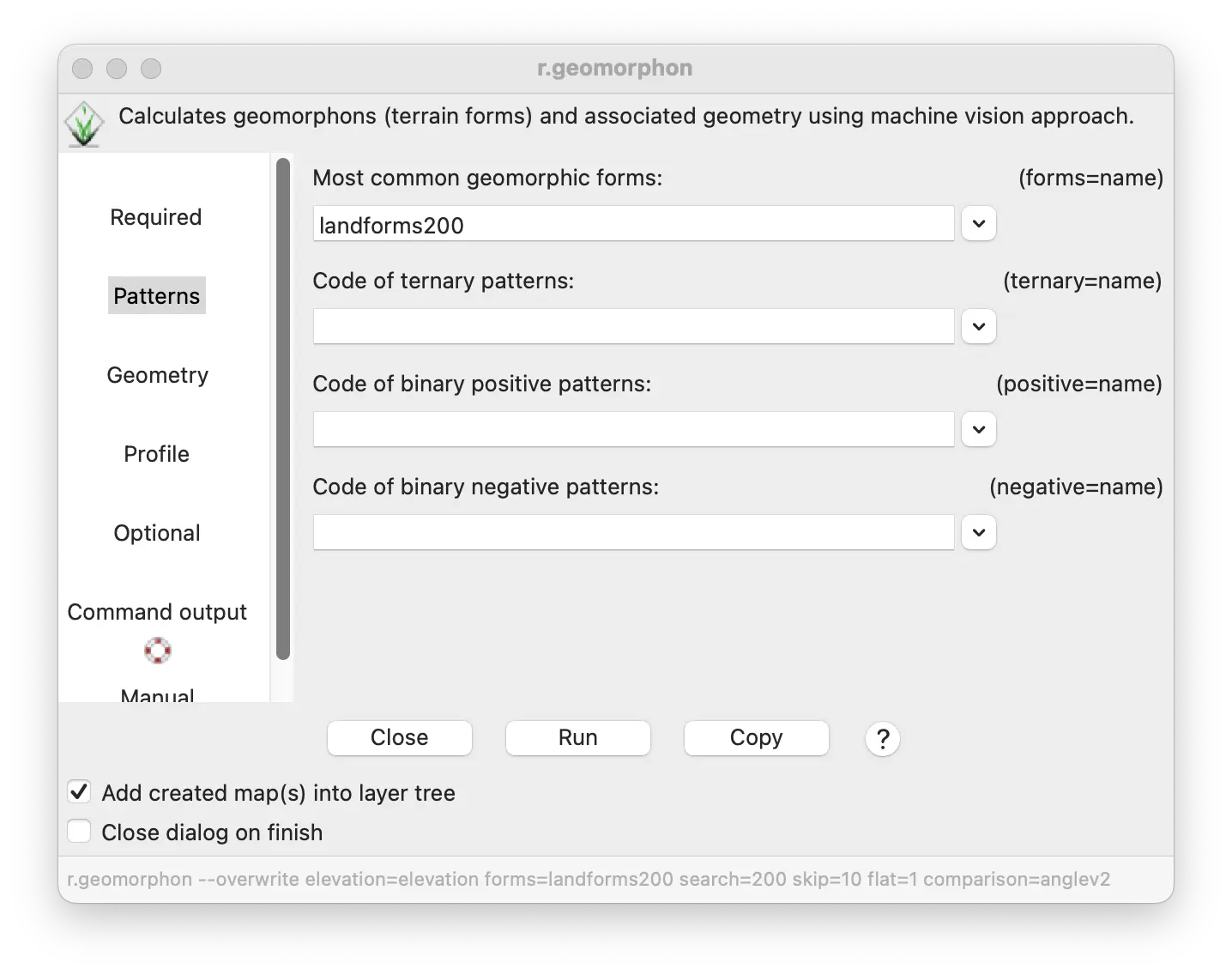Viewport: 1232px width, 975px height.
Task: Copy the command string with Copy button
Action: pos(757,738)
